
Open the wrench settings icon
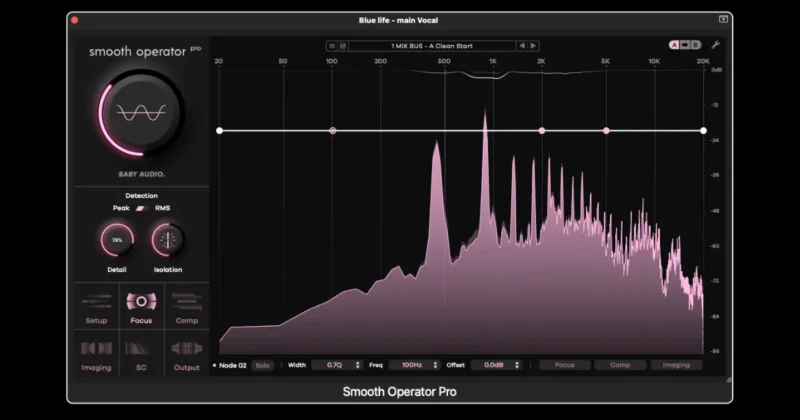[716, 45]
